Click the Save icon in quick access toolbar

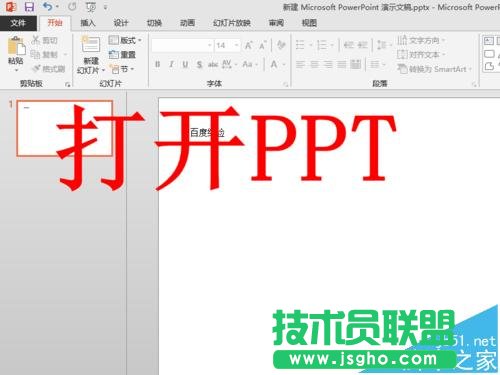(x=29, y=7)
